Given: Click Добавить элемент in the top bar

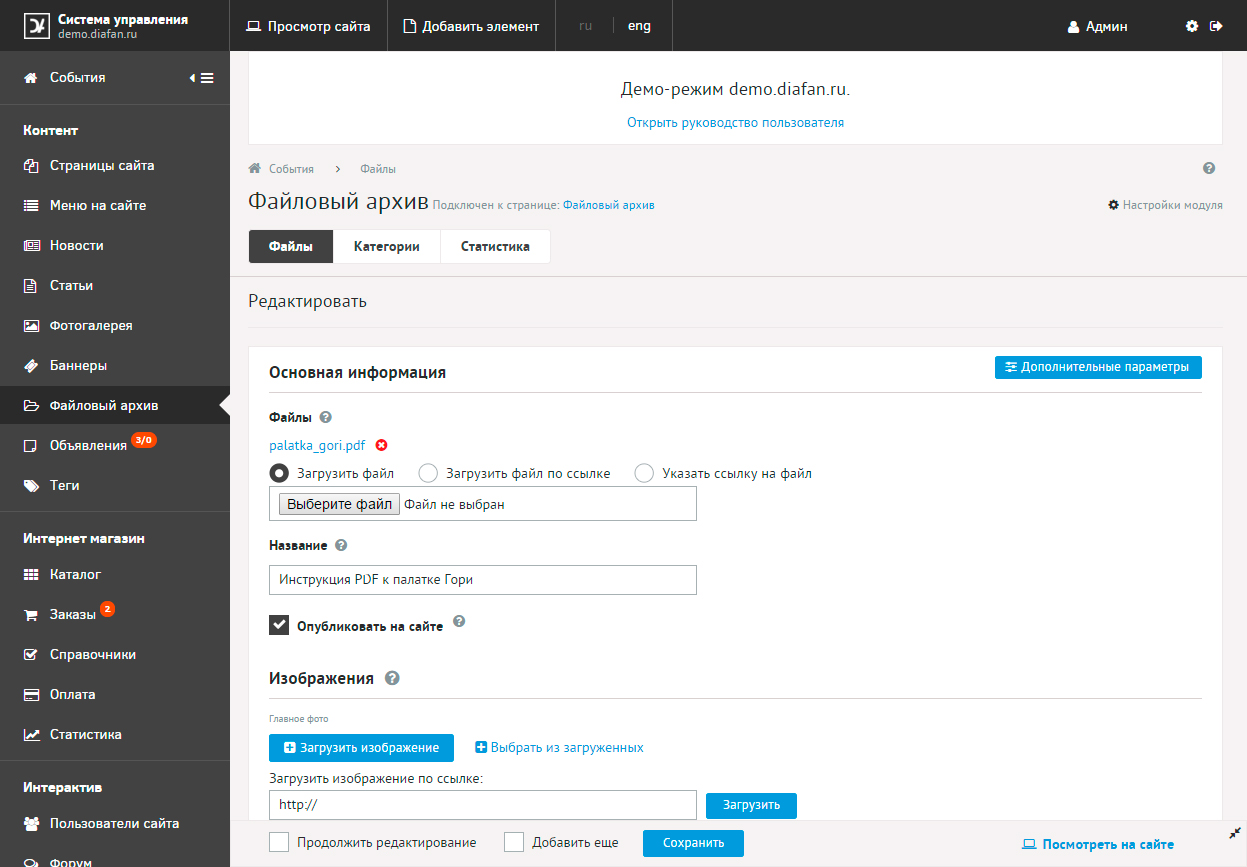Looking at the screenshot, I should pos(471,26).
